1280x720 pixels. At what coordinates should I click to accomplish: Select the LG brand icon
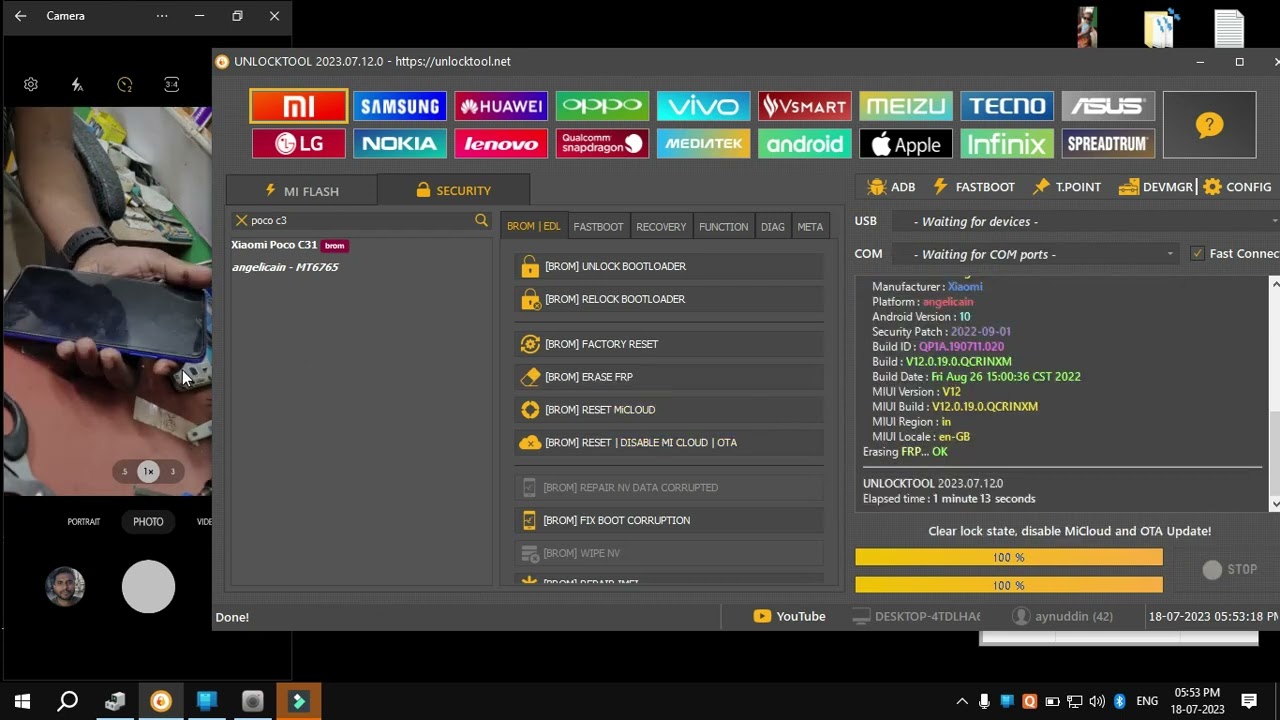pyautogui.click(x=299, y=143)
